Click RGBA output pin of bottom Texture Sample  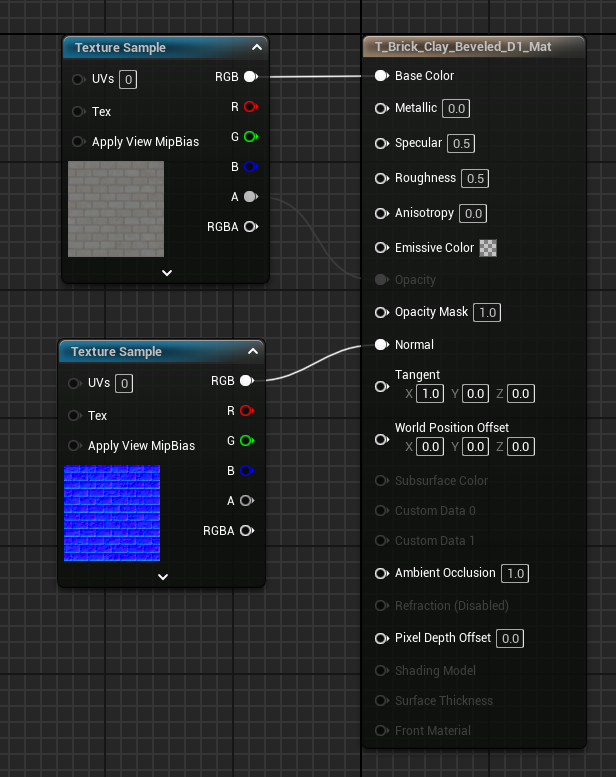click(247, 531)
